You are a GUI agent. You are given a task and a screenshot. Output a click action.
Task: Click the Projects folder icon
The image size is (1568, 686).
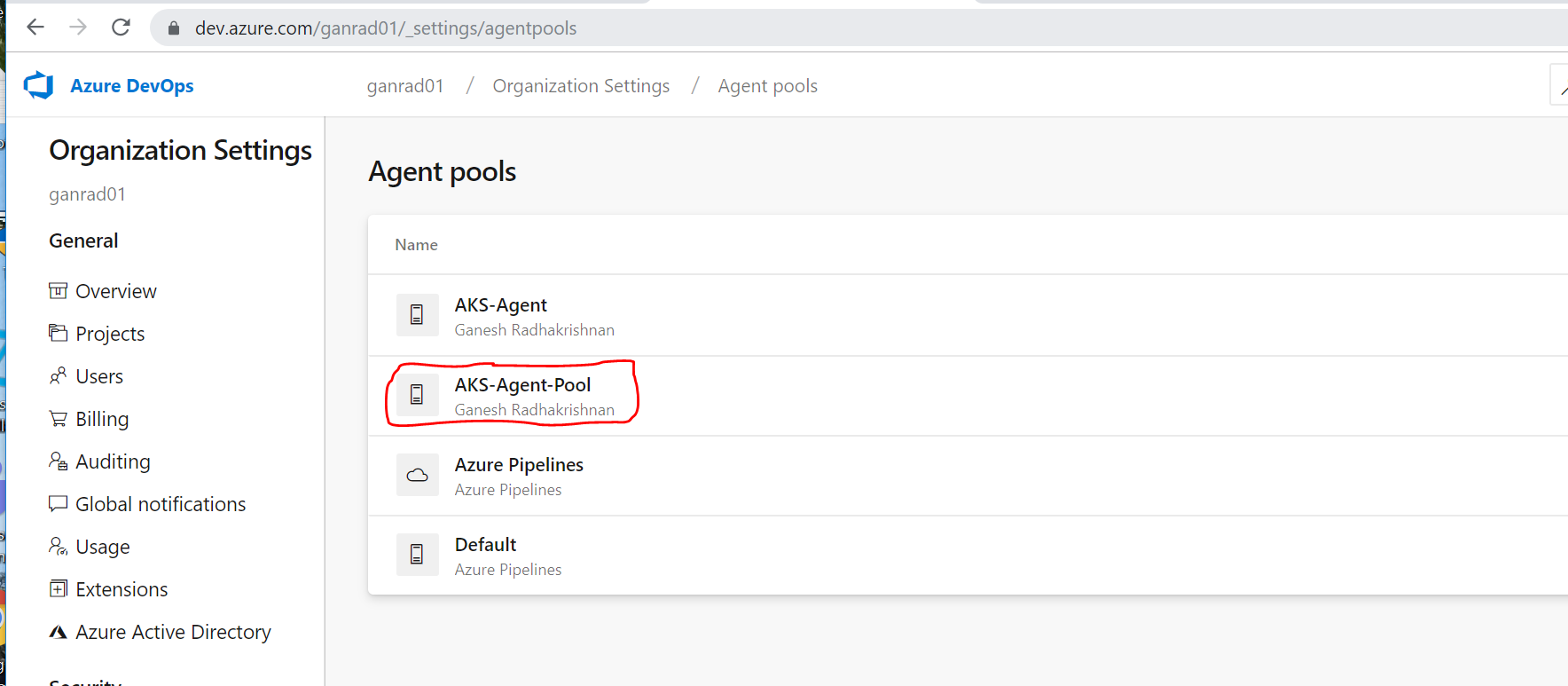tap(59, 333)
